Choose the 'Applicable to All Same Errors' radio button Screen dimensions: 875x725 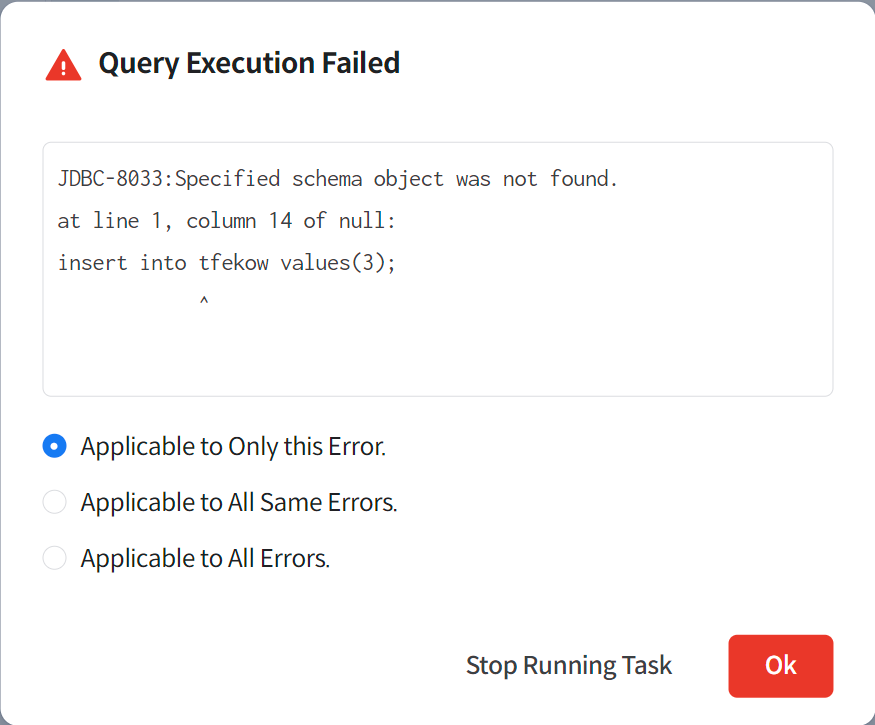click(x=55, y=502)
